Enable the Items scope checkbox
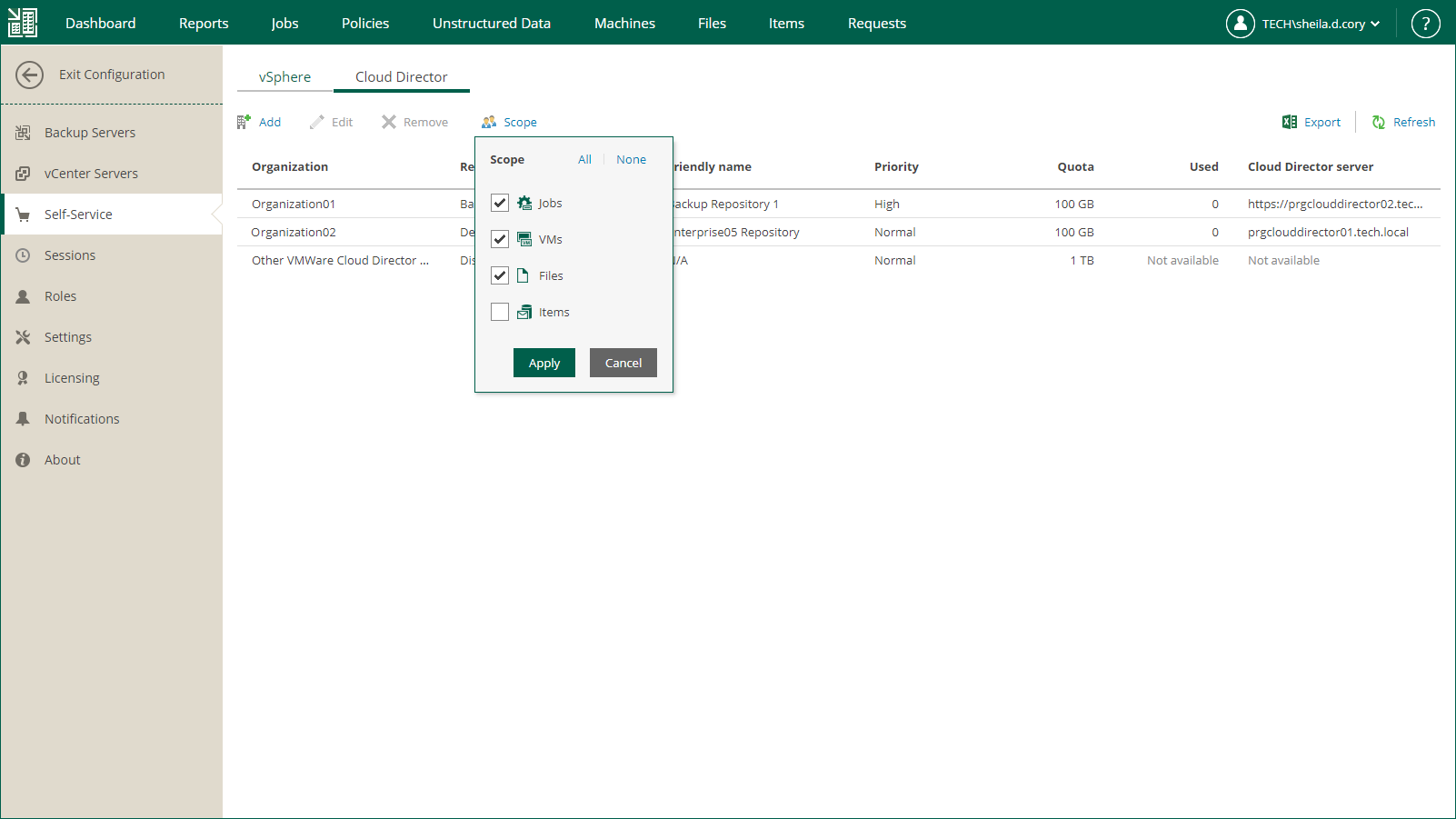This screenshot has width=1456, height=819. pyautogui.click(x=500, y=312)
